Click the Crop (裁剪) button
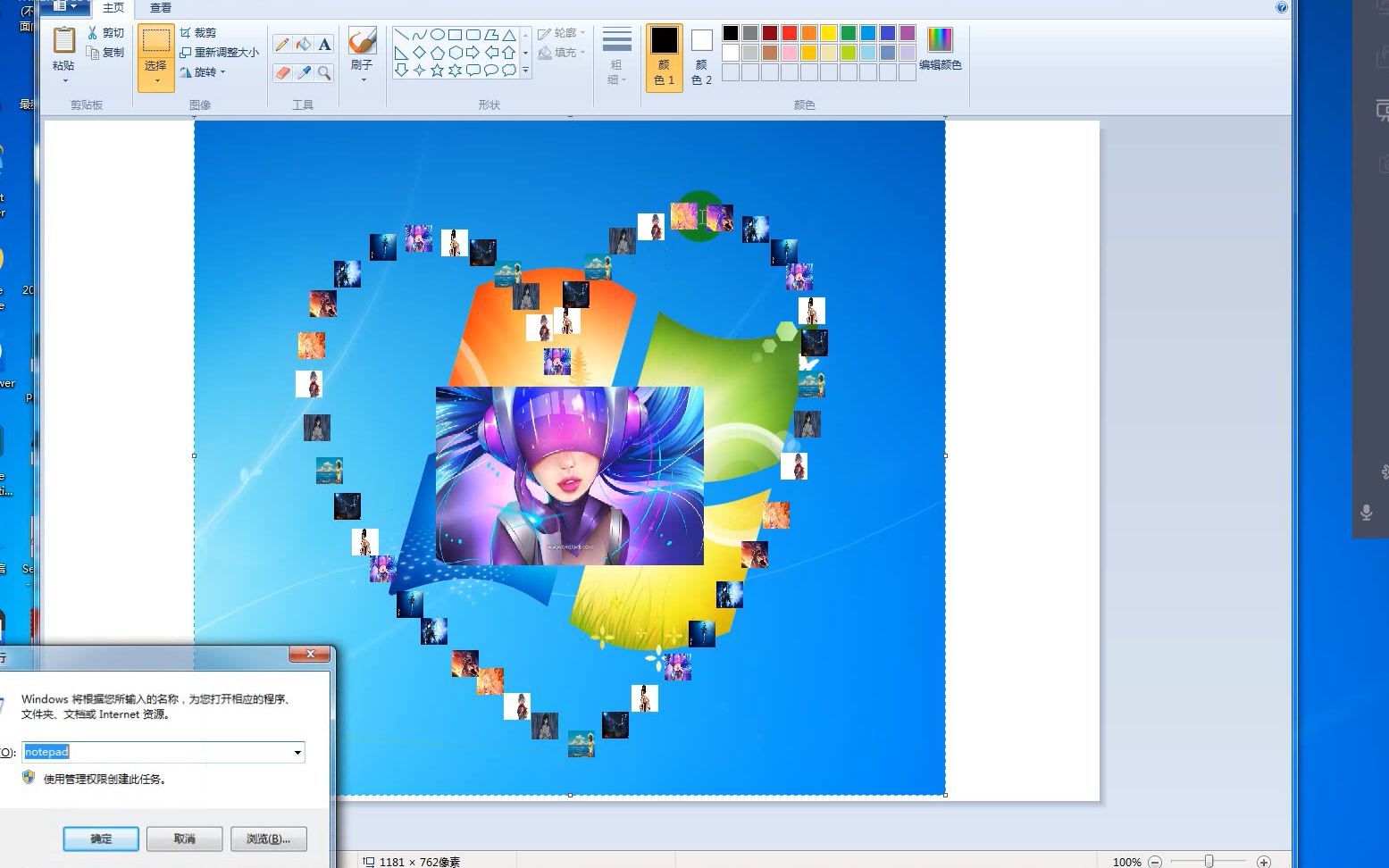Screen dimensions: 1389x868 point(197,32)
